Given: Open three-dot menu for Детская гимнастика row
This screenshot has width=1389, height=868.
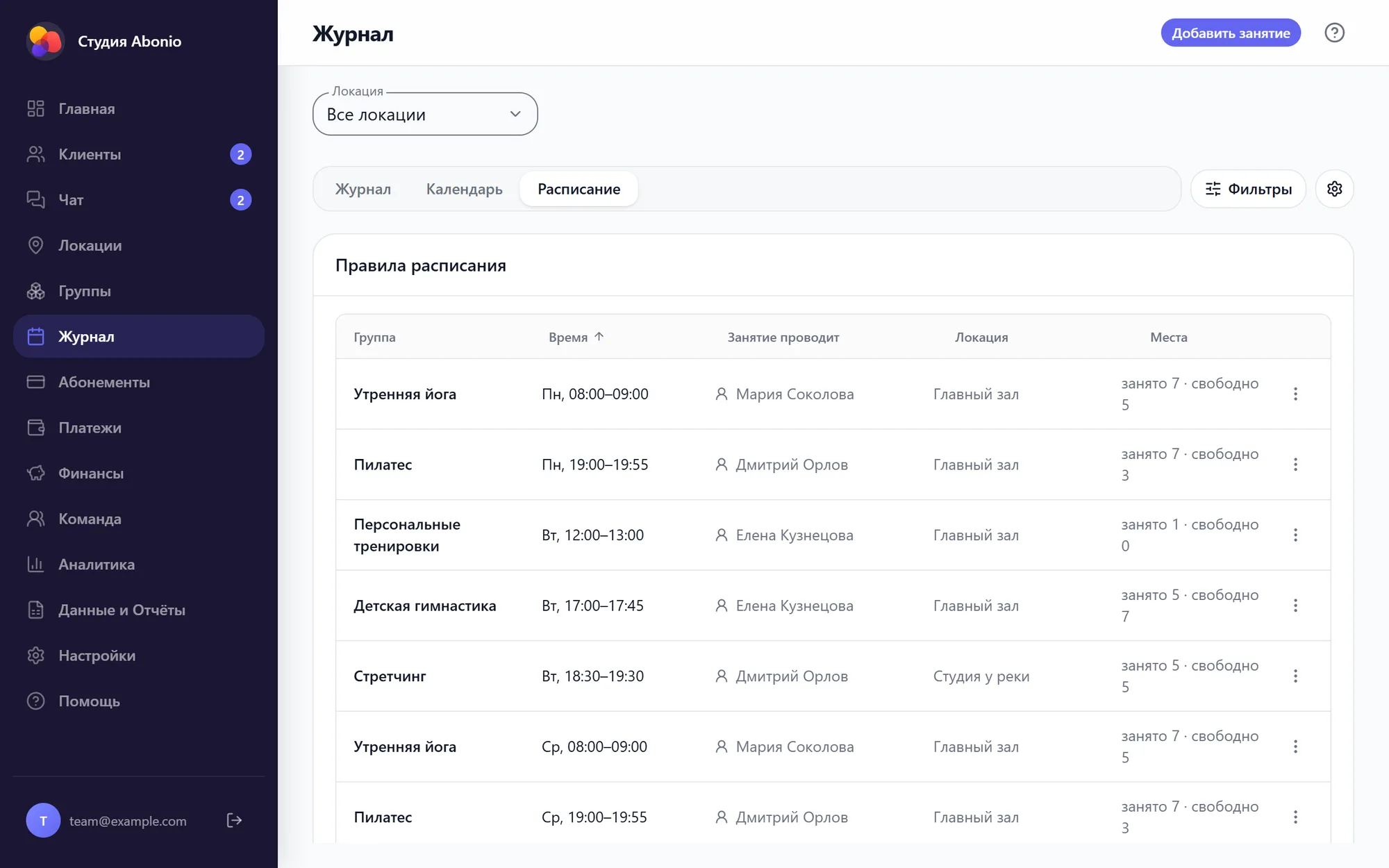Looking at the screenshot, I should [1295, 606].
